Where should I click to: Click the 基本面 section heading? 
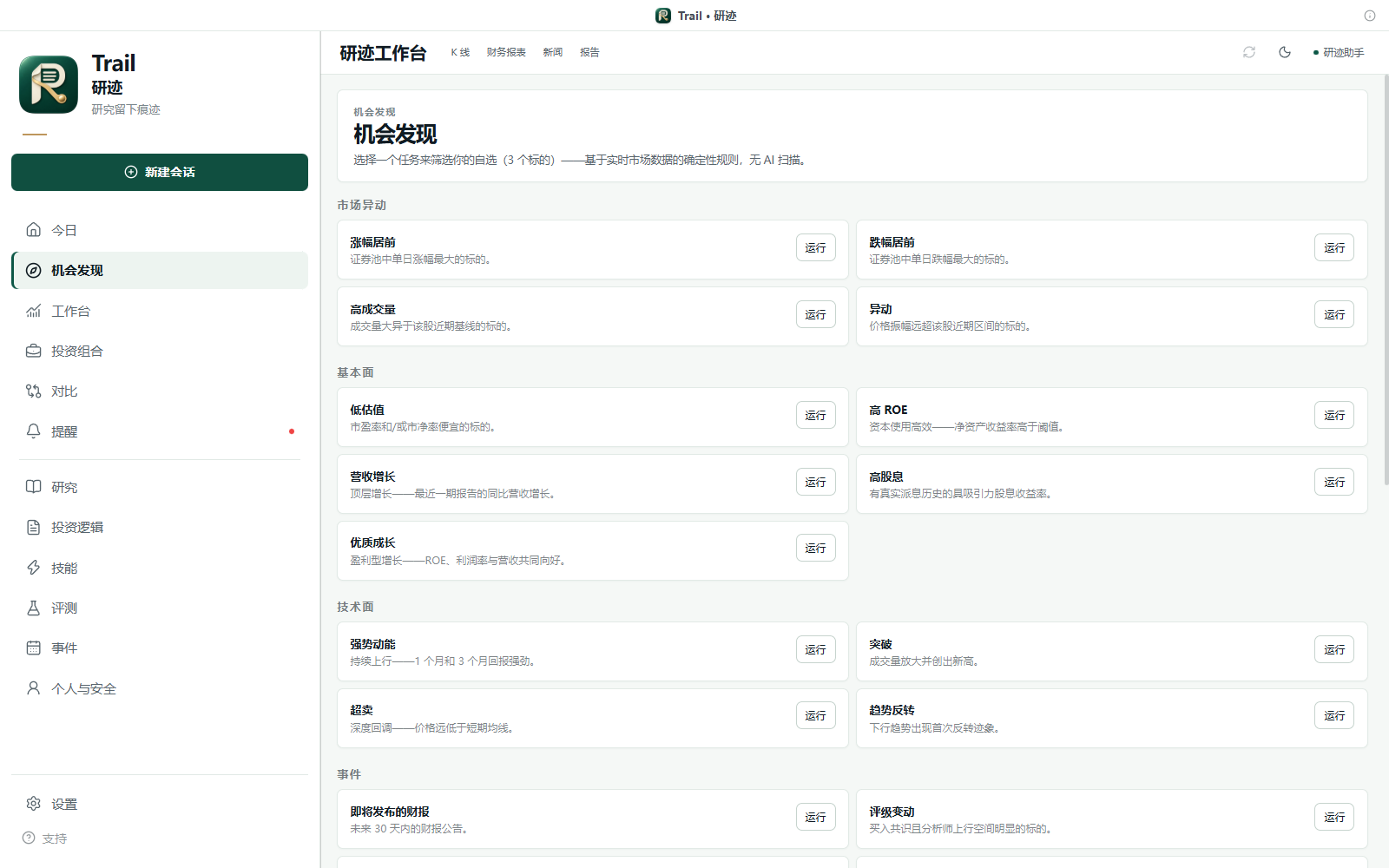356,372
